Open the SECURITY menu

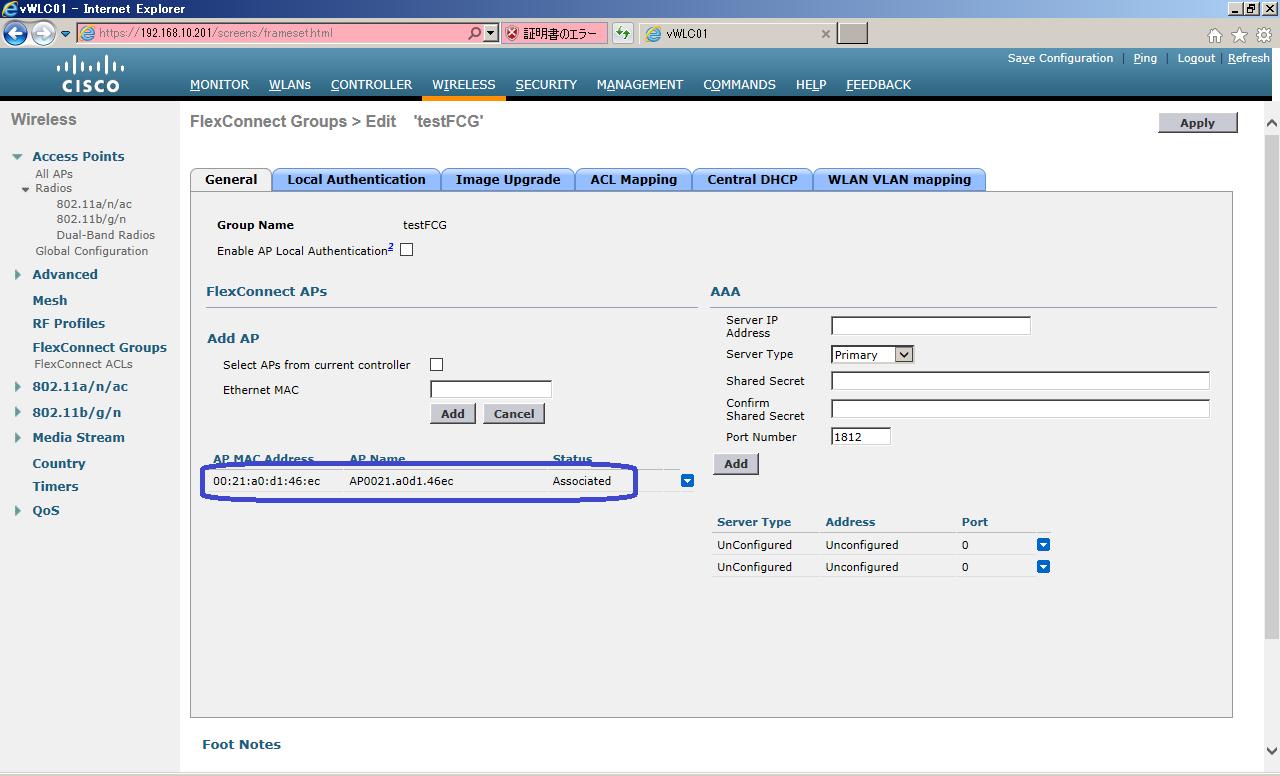point(546,85)
